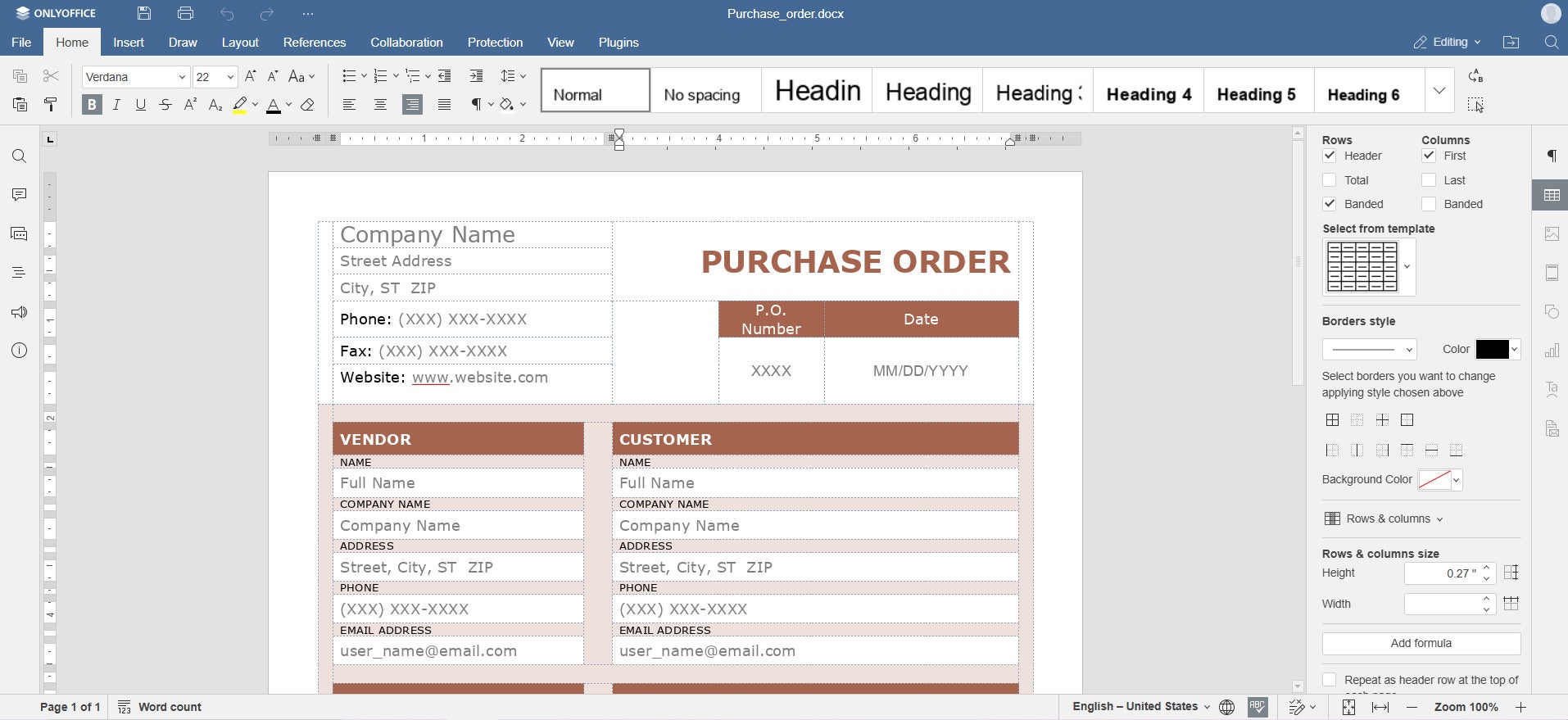Viewport: 1568px width, 720px height.
Task: Open the Comments panel in left sidebar
Action: pos(19,195)
